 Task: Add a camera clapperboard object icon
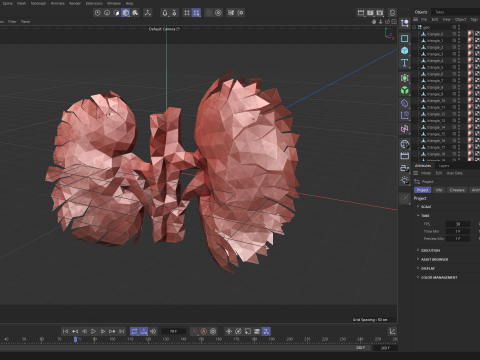[405, 156]
